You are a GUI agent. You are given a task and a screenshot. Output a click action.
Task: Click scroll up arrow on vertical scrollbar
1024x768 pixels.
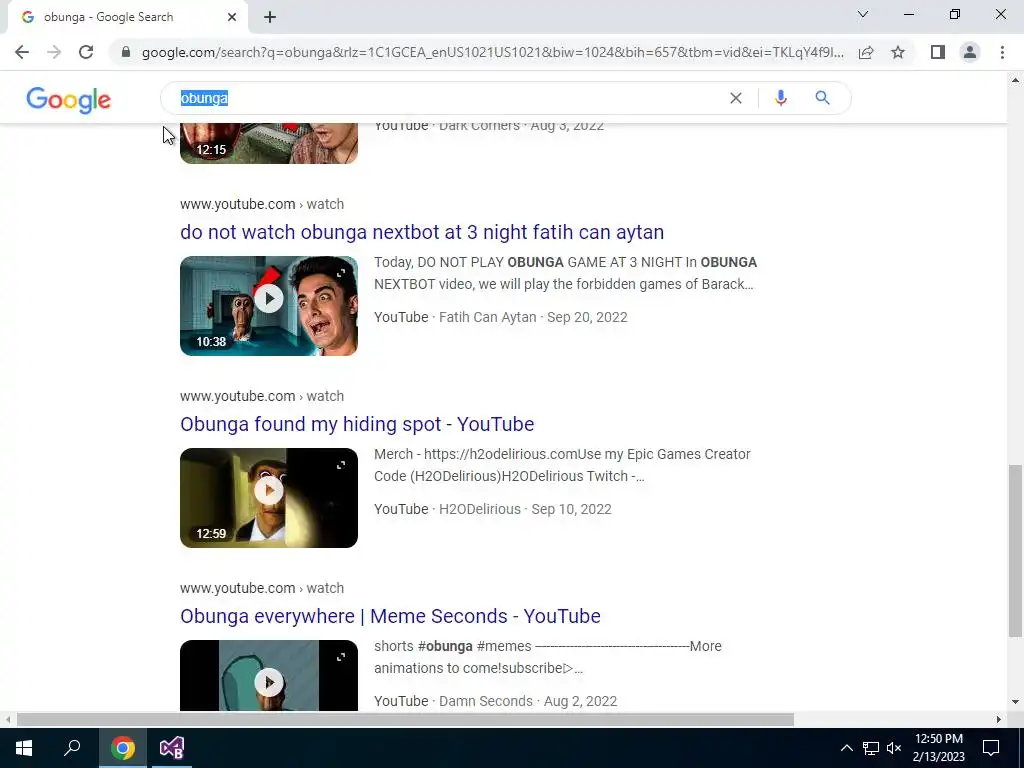click(1015, 80)
